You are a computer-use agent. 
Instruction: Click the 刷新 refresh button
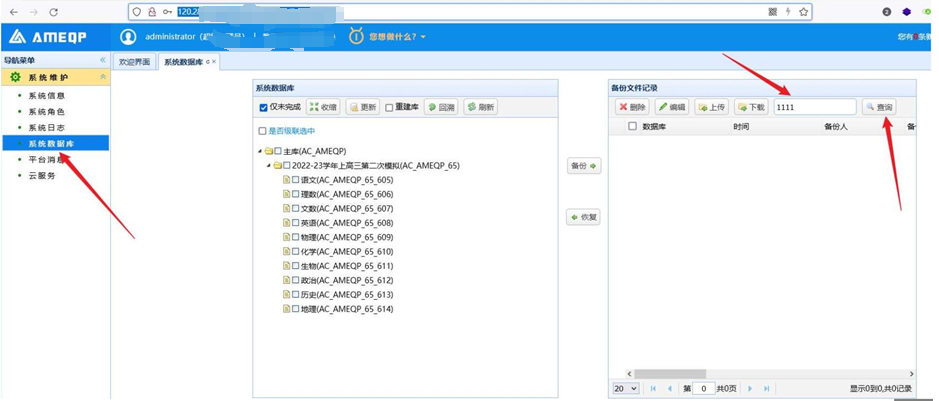click(x=481, y=107)
